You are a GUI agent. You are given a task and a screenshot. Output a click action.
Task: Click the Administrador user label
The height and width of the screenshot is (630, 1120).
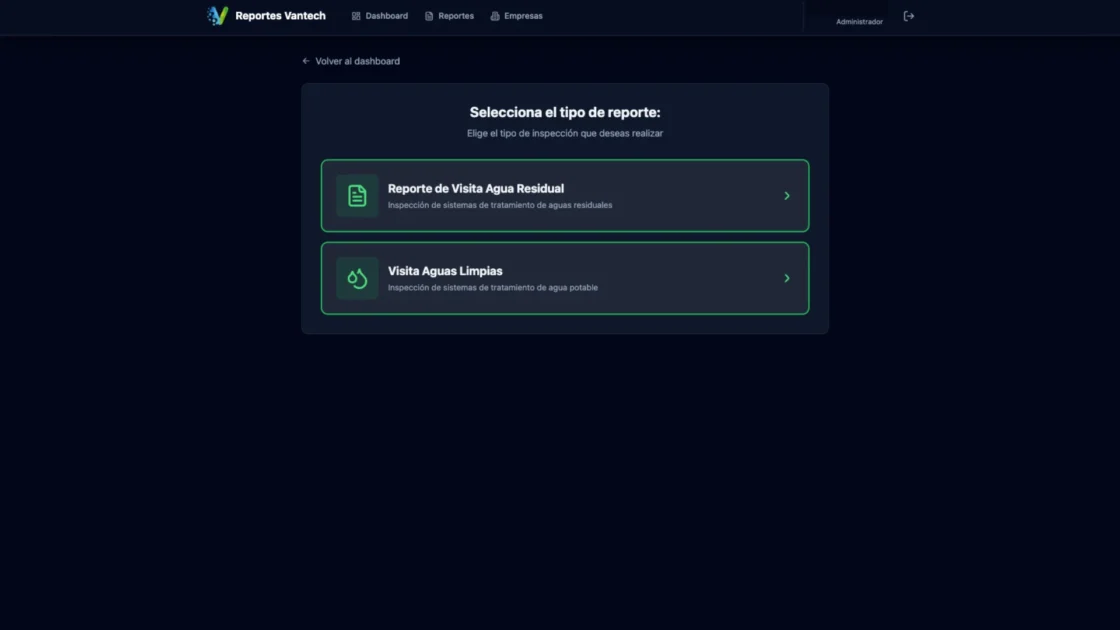coord(859,21)
